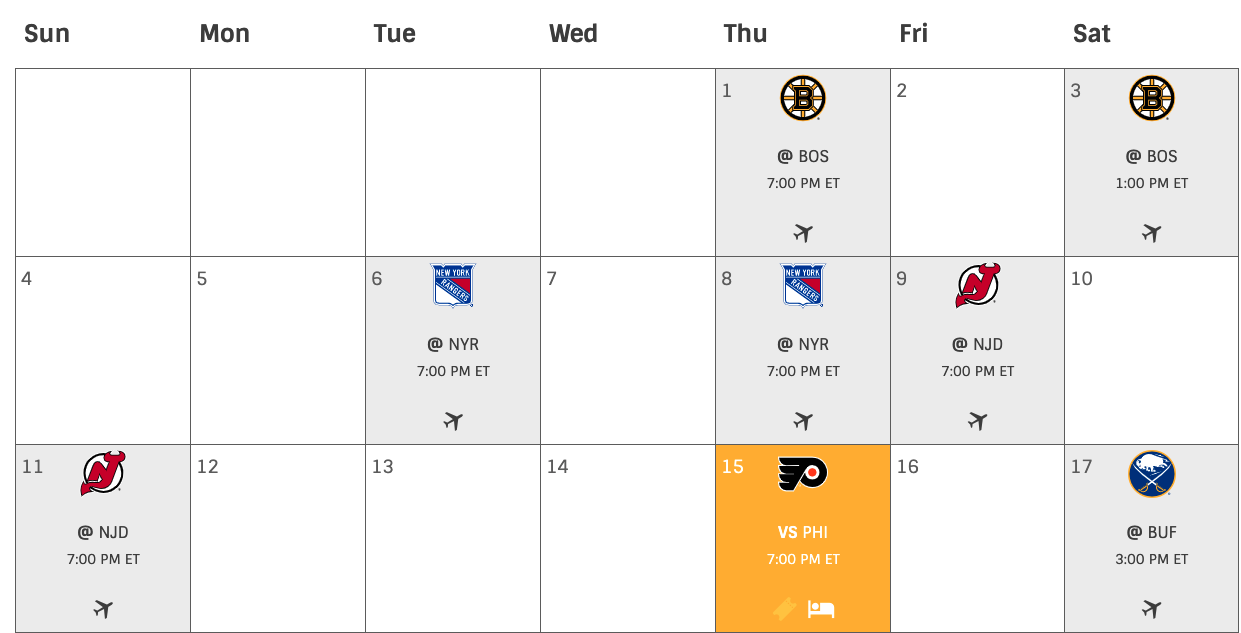This screenshot has height=633, width=1241.
Task: Click the airplane icon on the 17th
Action: tap(1152, 608)
